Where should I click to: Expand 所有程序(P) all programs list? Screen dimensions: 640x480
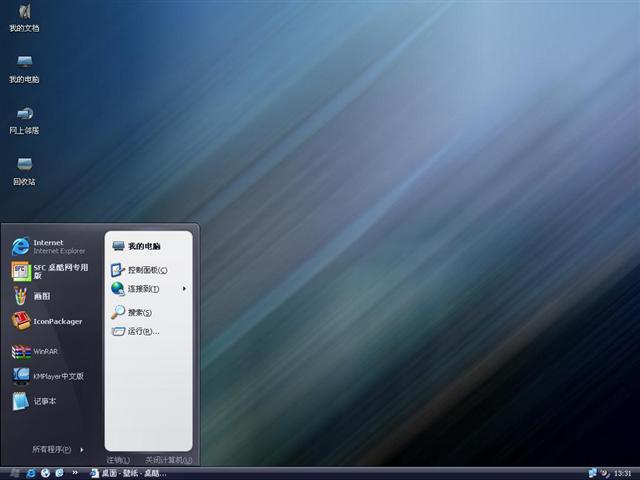point(58,449)
